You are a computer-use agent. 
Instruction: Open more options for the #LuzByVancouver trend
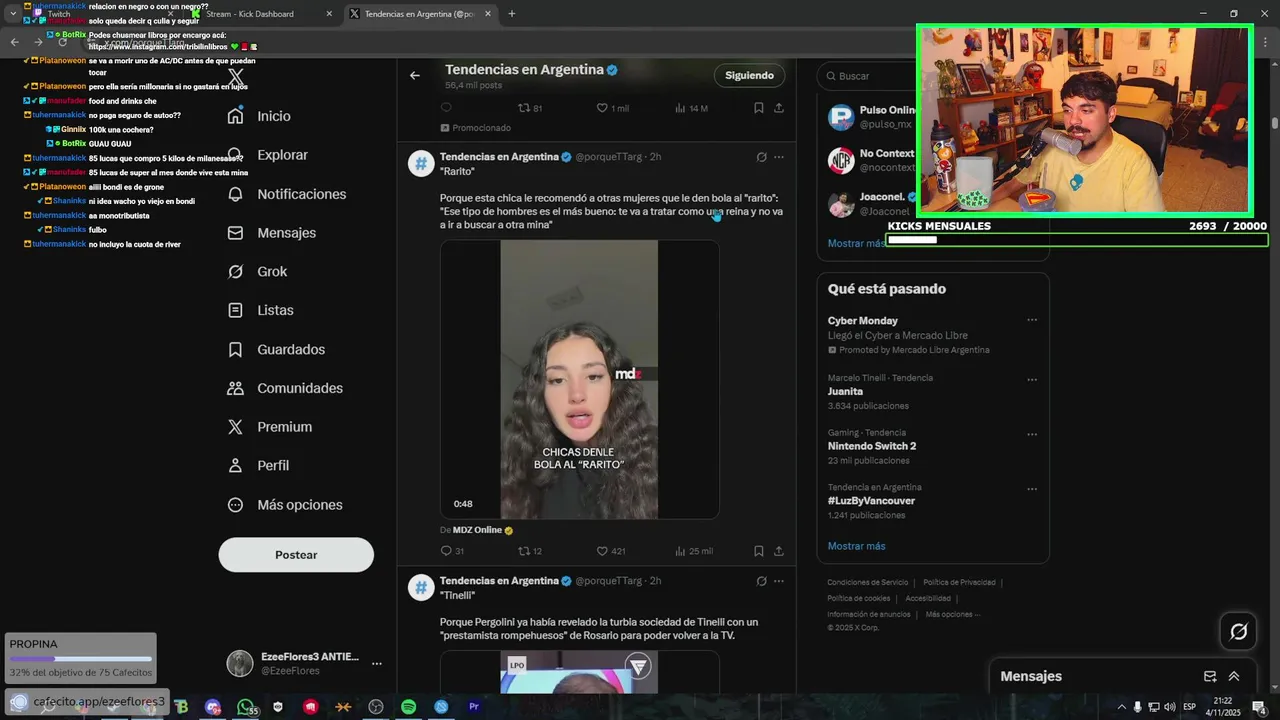1032,489
